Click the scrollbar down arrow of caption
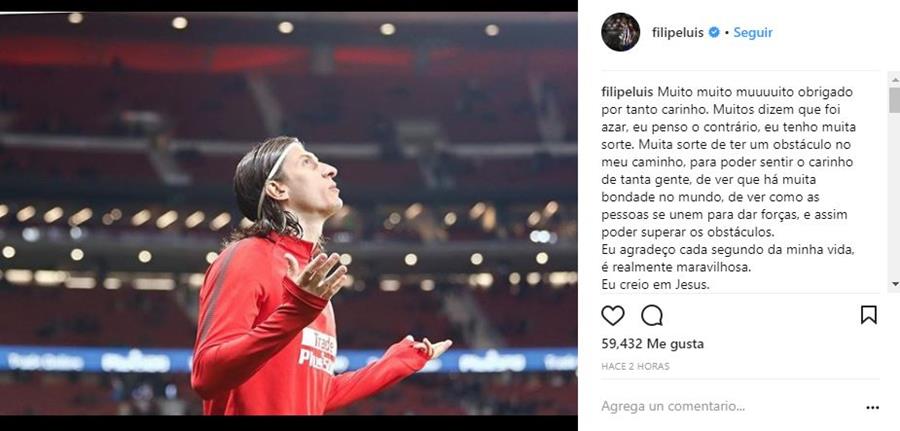Viewport: 900px width, 431px height. pyautogui.click(x=894, y=284)
